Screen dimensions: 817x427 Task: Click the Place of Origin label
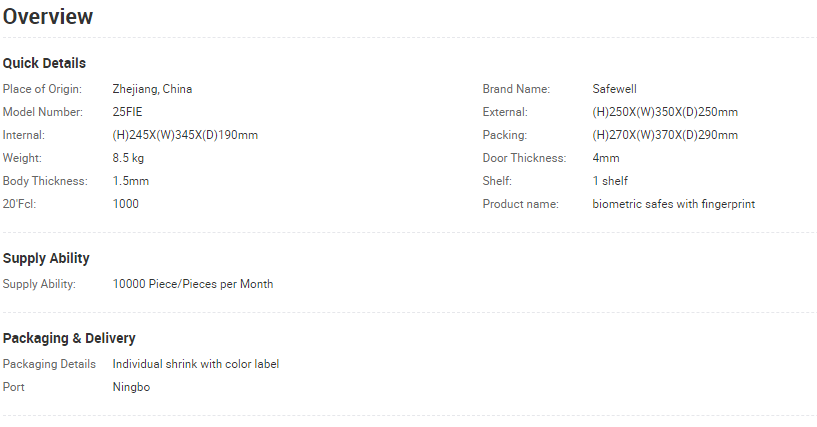(x=42, y=89)
